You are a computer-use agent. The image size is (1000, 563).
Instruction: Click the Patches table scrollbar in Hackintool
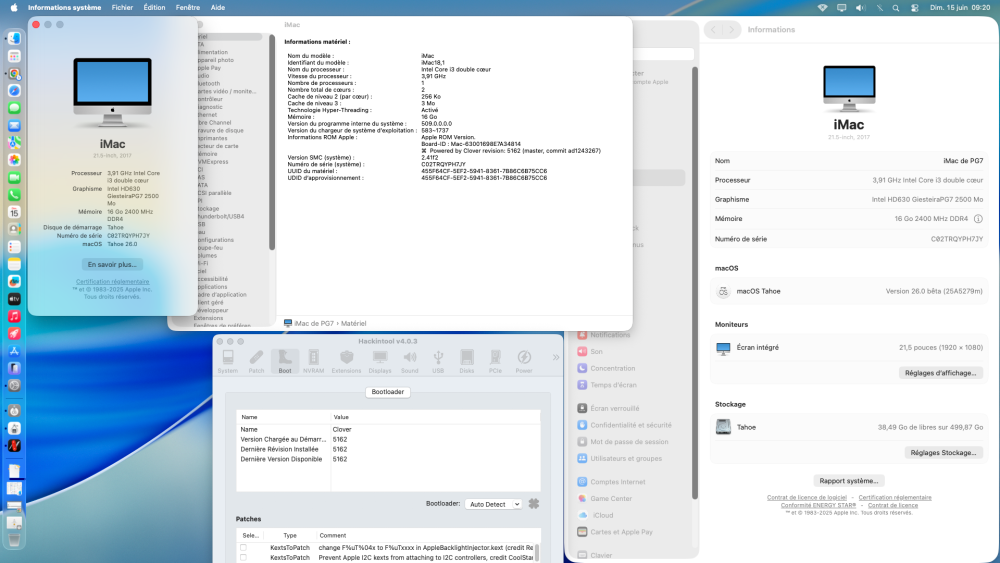click(536, 552)
